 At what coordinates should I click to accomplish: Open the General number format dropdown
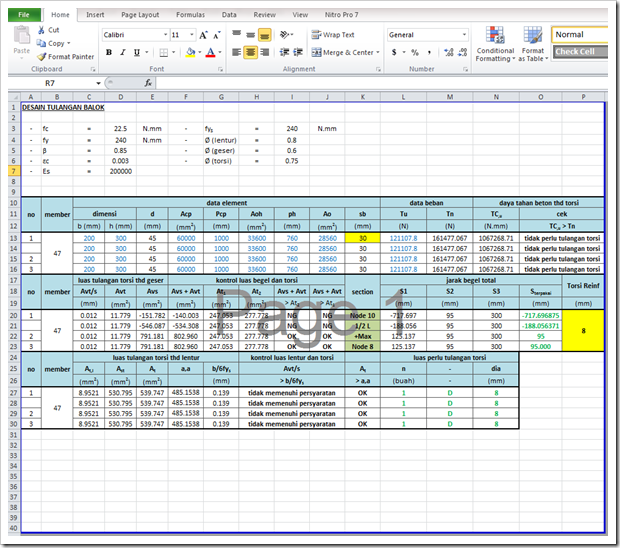pyautogui.click(x=464, y=35)
